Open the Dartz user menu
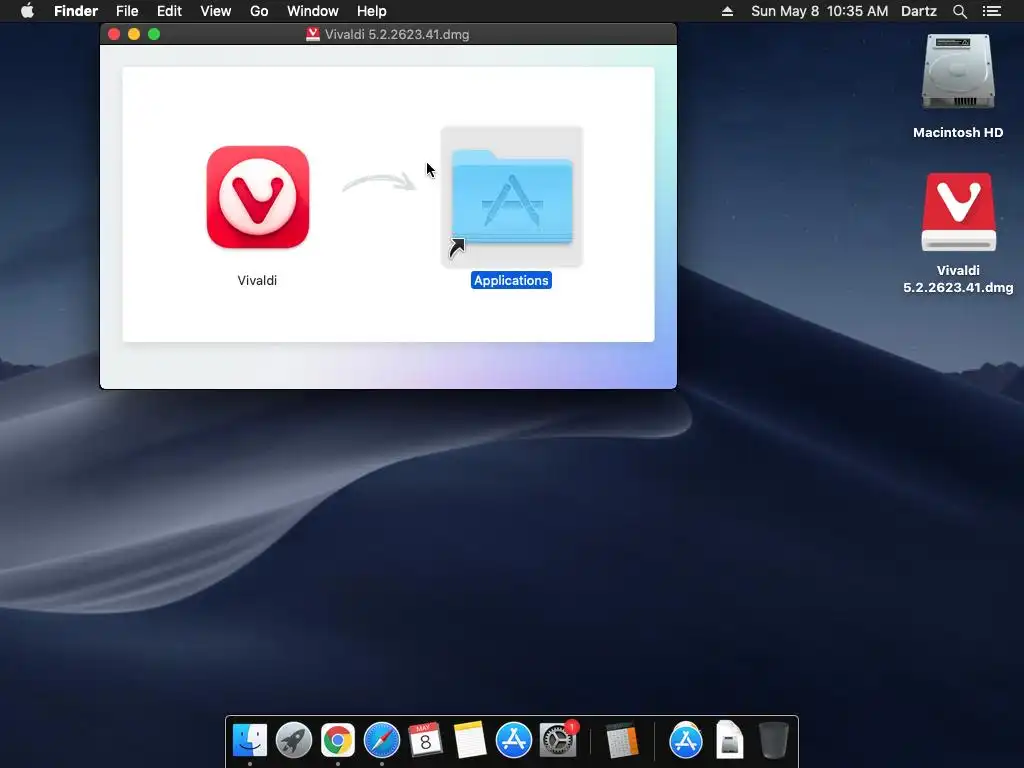 tap(918, 11)
